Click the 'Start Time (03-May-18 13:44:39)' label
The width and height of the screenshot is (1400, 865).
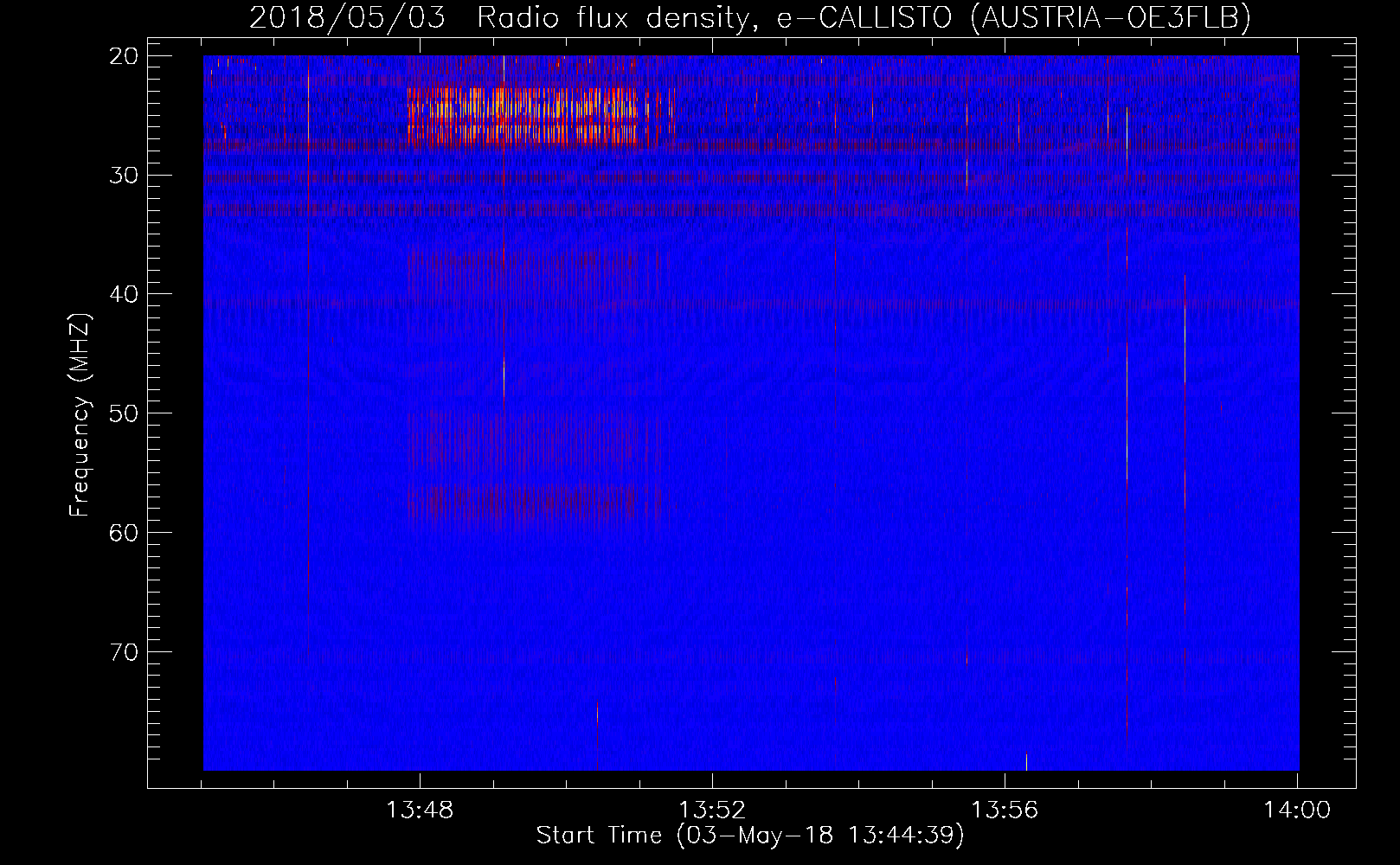pyautogui.click(x=749, y=836)
